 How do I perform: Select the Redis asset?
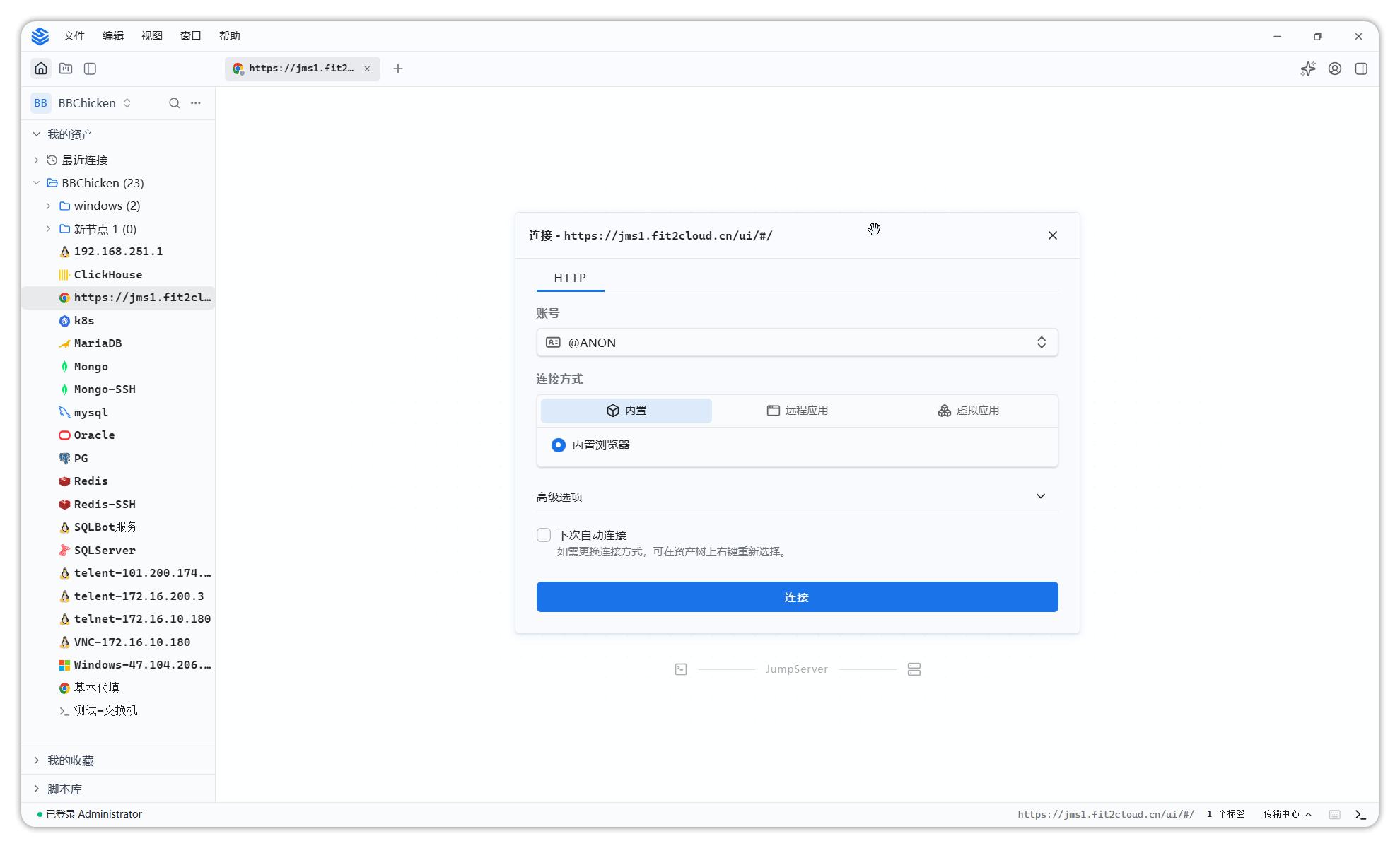click(x=118, y=481)
